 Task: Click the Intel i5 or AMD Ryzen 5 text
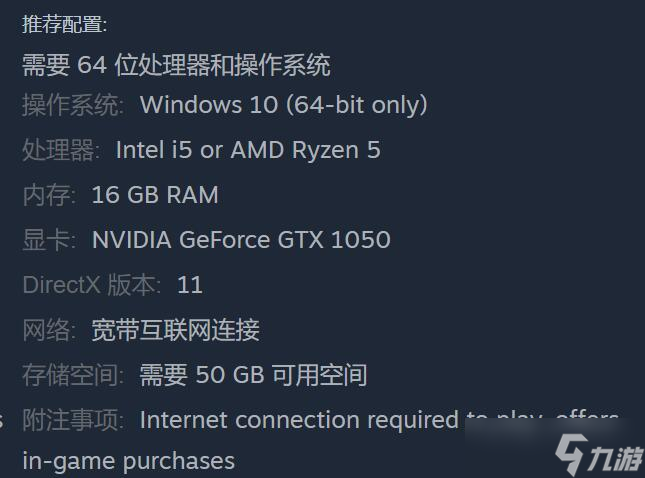[248, 150]
